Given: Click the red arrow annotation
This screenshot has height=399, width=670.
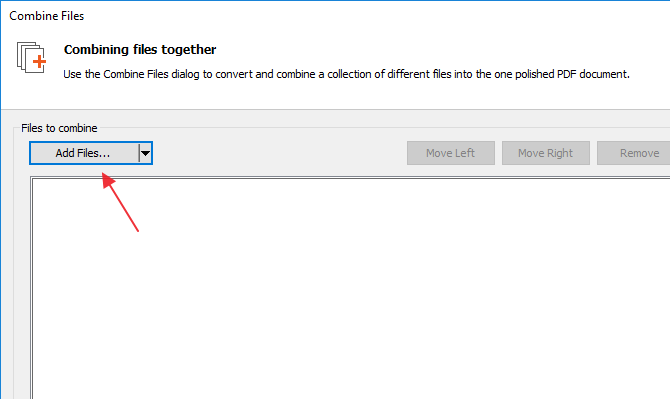Looking at the screenshot, I should (120, 202).
